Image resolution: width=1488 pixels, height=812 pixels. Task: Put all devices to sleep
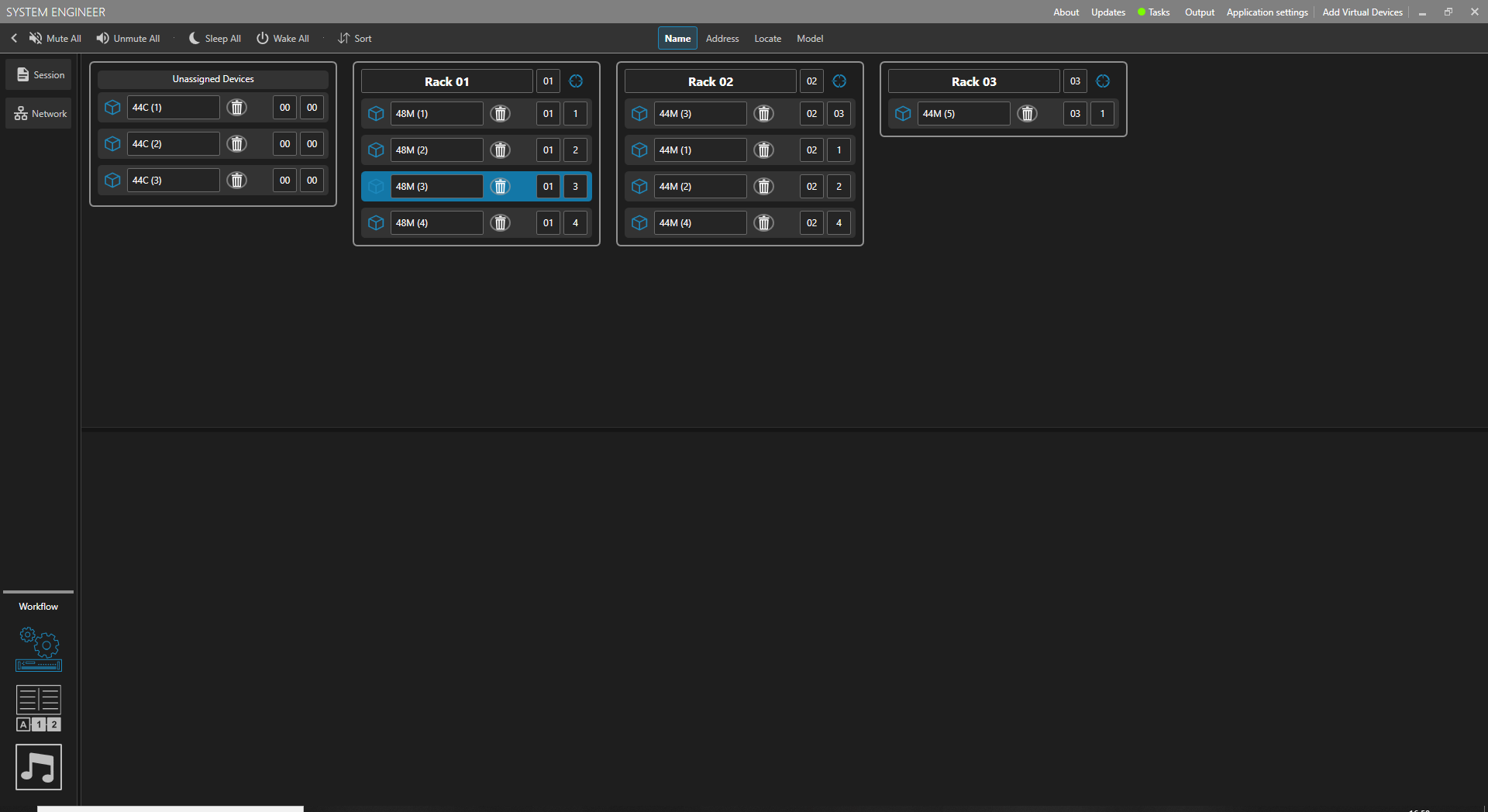(x=215, y=38)
